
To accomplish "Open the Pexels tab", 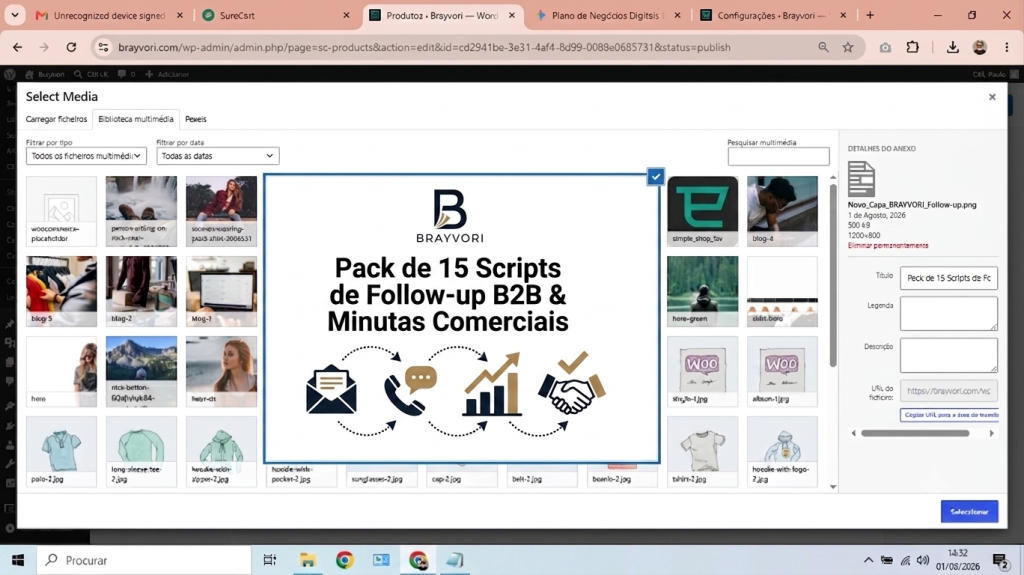I will click(195, 119).
